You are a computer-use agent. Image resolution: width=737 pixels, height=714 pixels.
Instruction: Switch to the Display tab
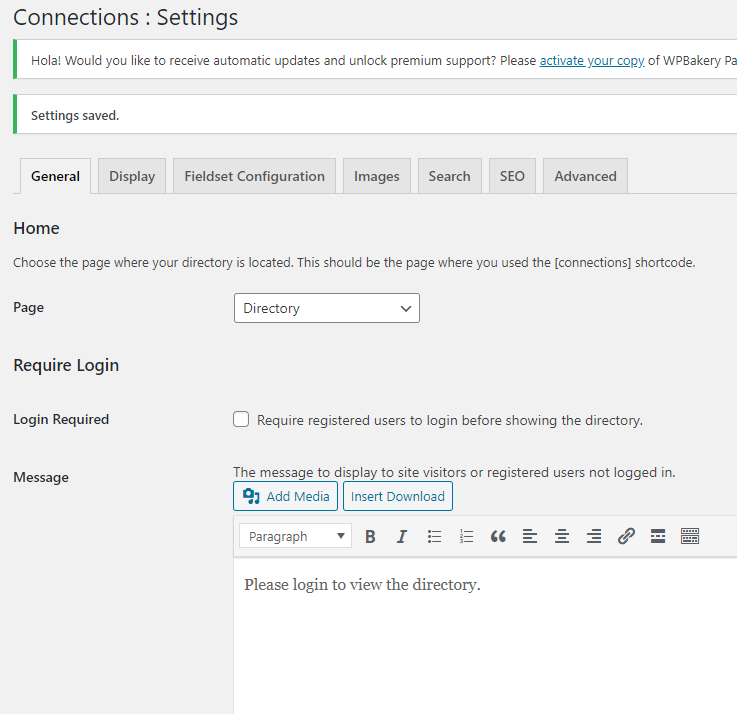click(132, 176)
